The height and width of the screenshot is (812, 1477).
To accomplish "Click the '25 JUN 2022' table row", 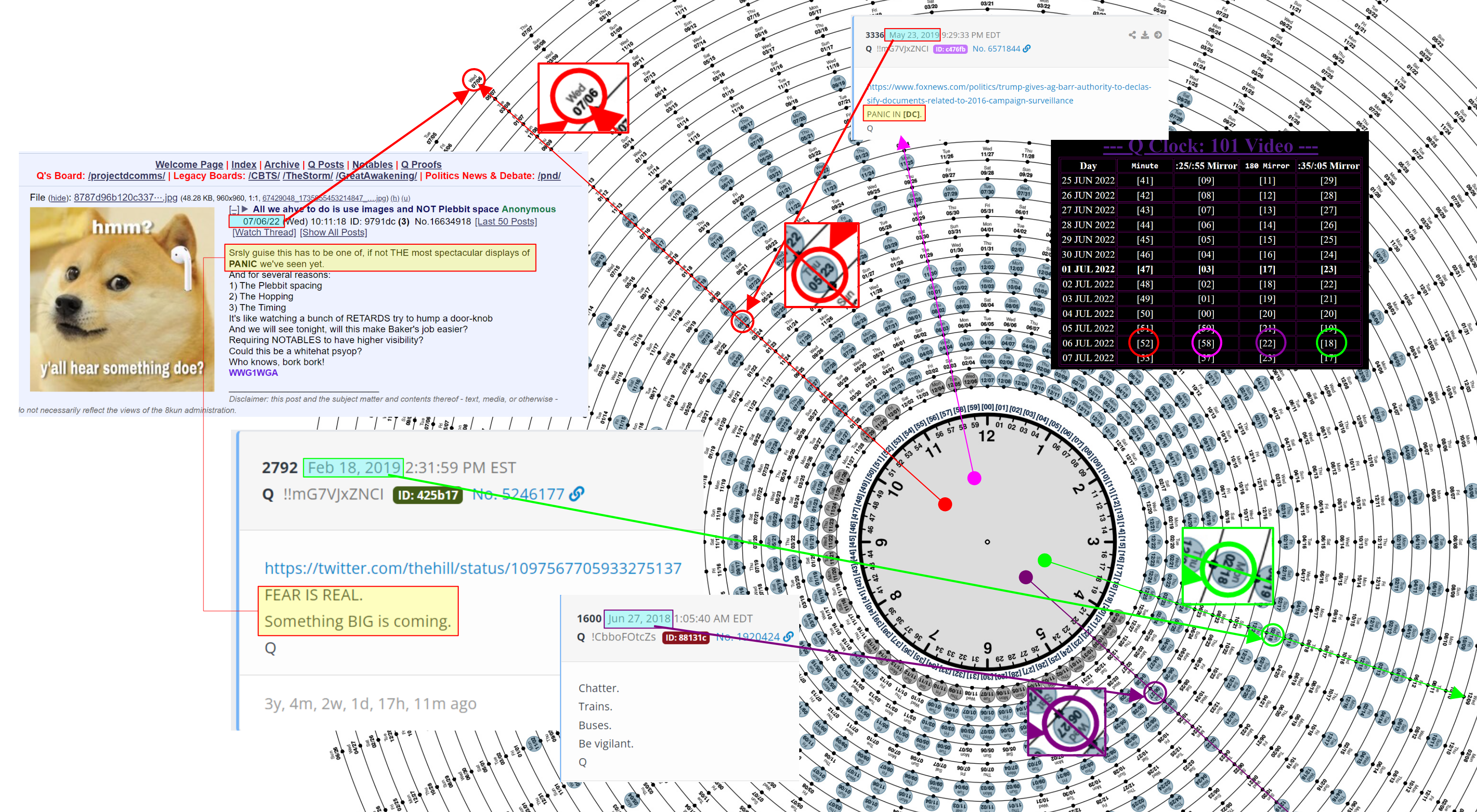I will click(x=1210, y=180).
